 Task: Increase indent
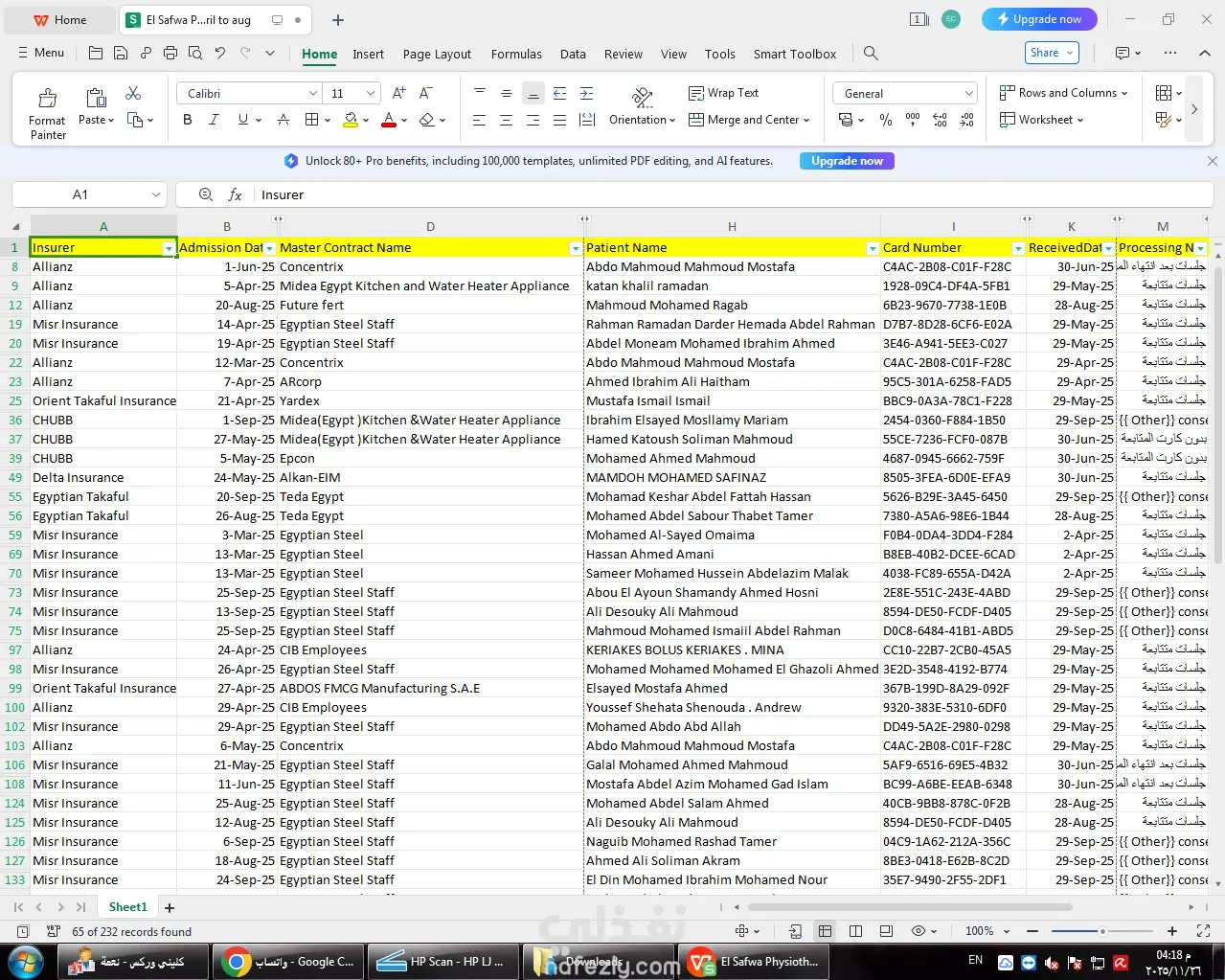coord(586,93)
